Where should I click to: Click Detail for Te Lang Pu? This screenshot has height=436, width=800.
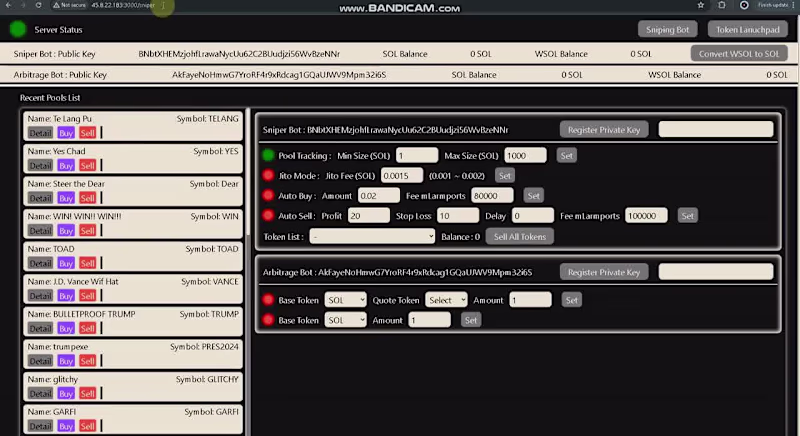tap(40, 133)
